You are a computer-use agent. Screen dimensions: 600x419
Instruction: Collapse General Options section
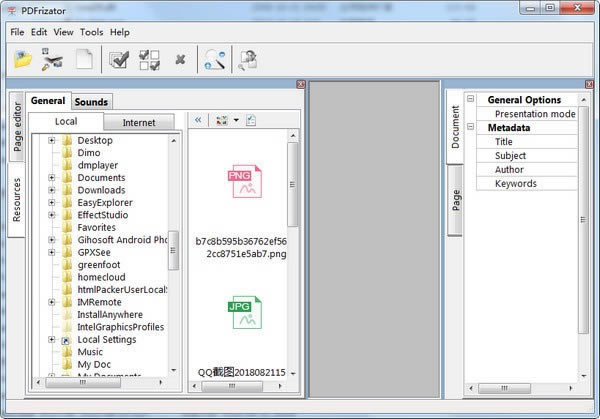(471, 99)
